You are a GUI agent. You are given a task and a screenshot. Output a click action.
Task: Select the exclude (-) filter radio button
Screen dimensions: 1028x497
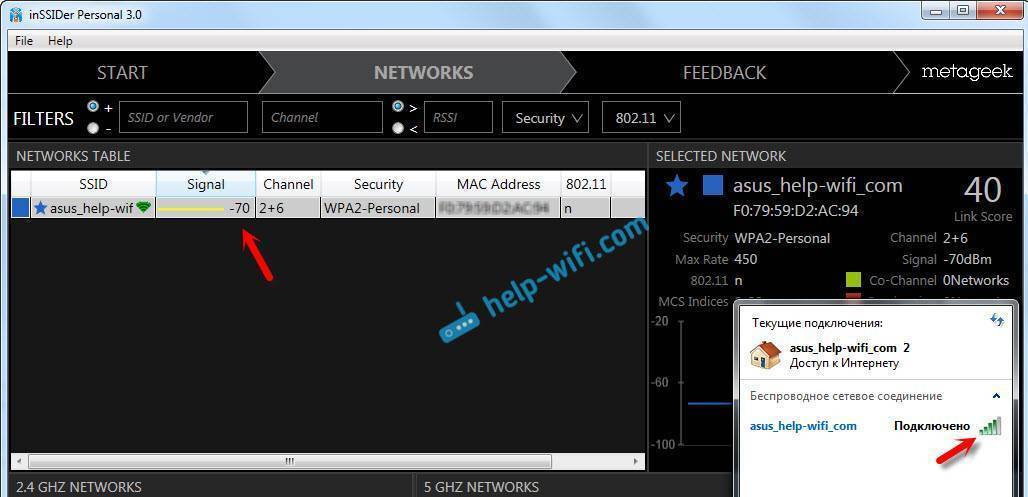point(92,128)
